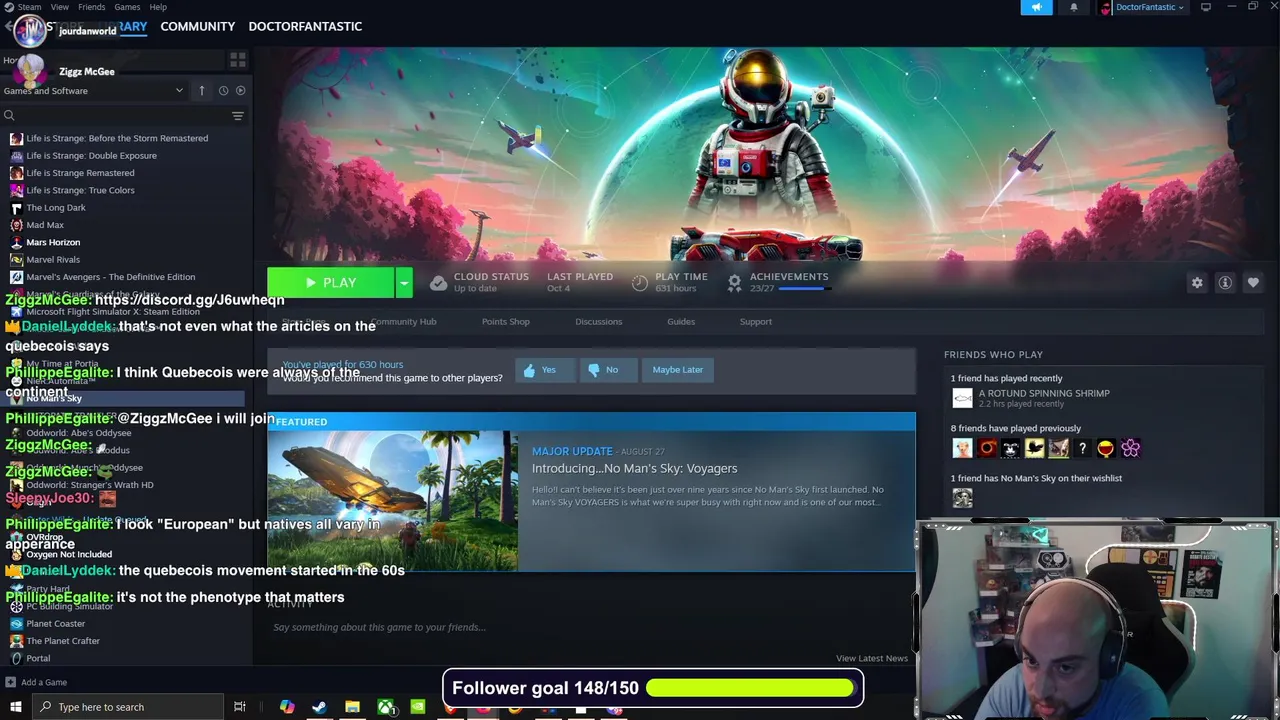Open Task View on taskbar
The height and width of the screenshot is (720, 1280).
240,707
